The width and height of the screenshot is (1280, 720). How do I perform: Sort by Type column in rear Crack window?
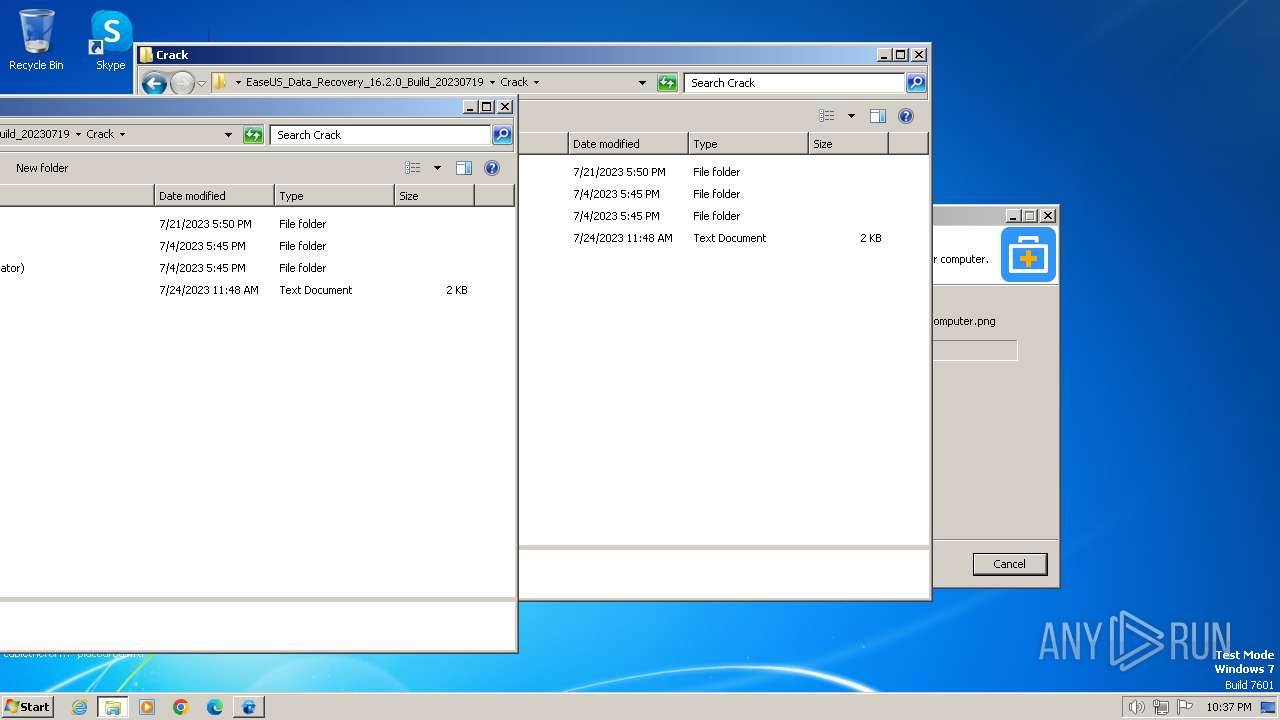748,144
